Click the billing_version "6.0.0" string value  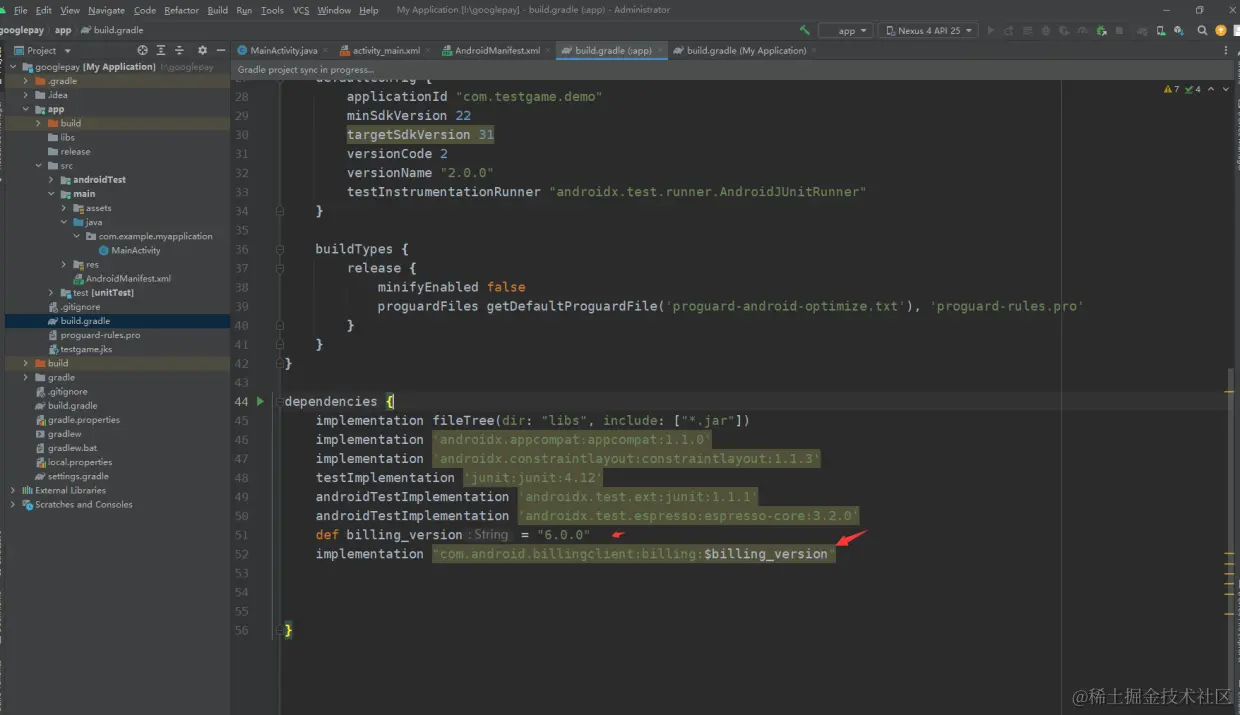pyautogui.click(x=563, y=535)
